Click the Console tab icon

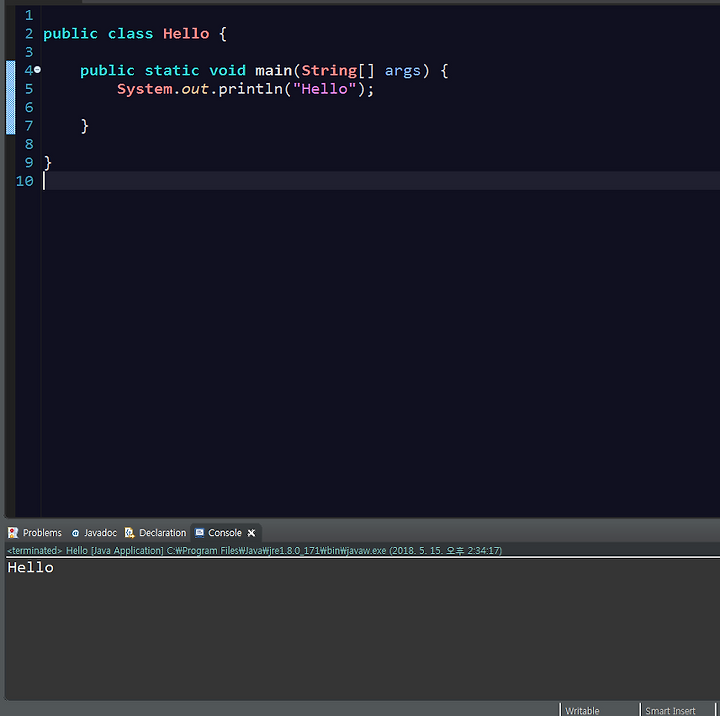(x=199, y=533)
